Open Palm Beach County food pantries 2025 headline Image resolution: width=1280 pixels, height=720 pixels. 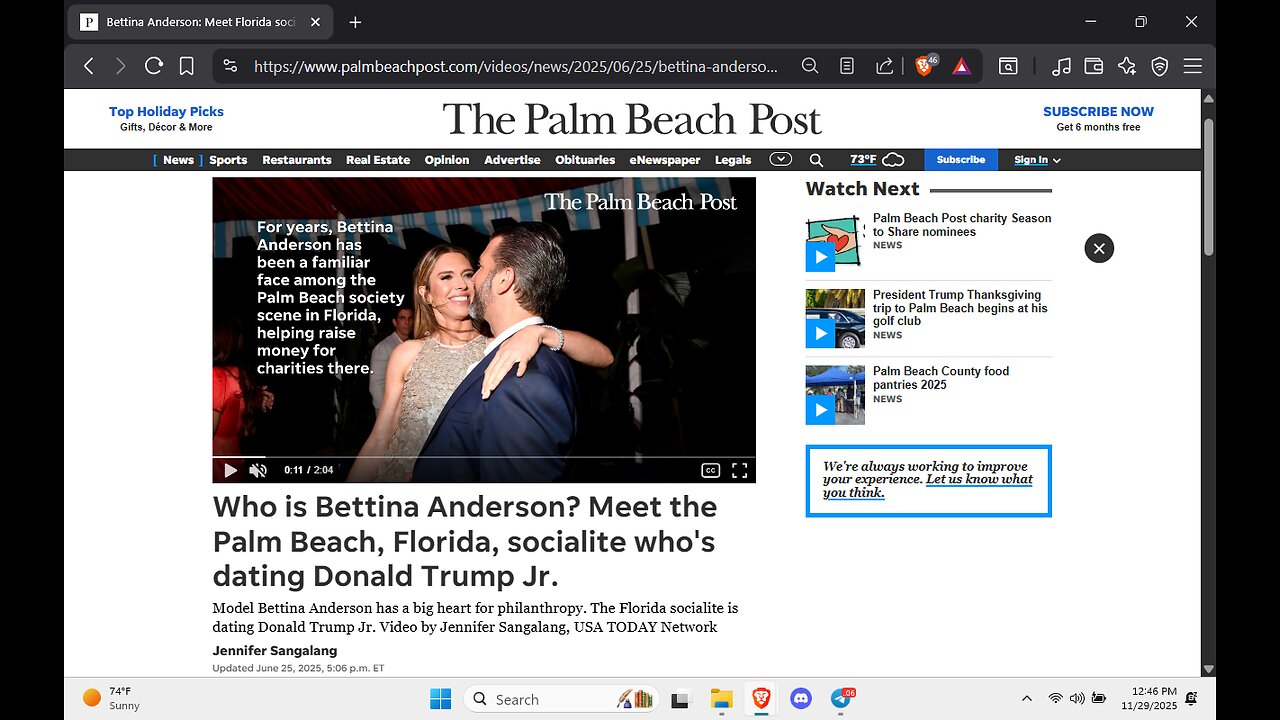pos(941,378)
